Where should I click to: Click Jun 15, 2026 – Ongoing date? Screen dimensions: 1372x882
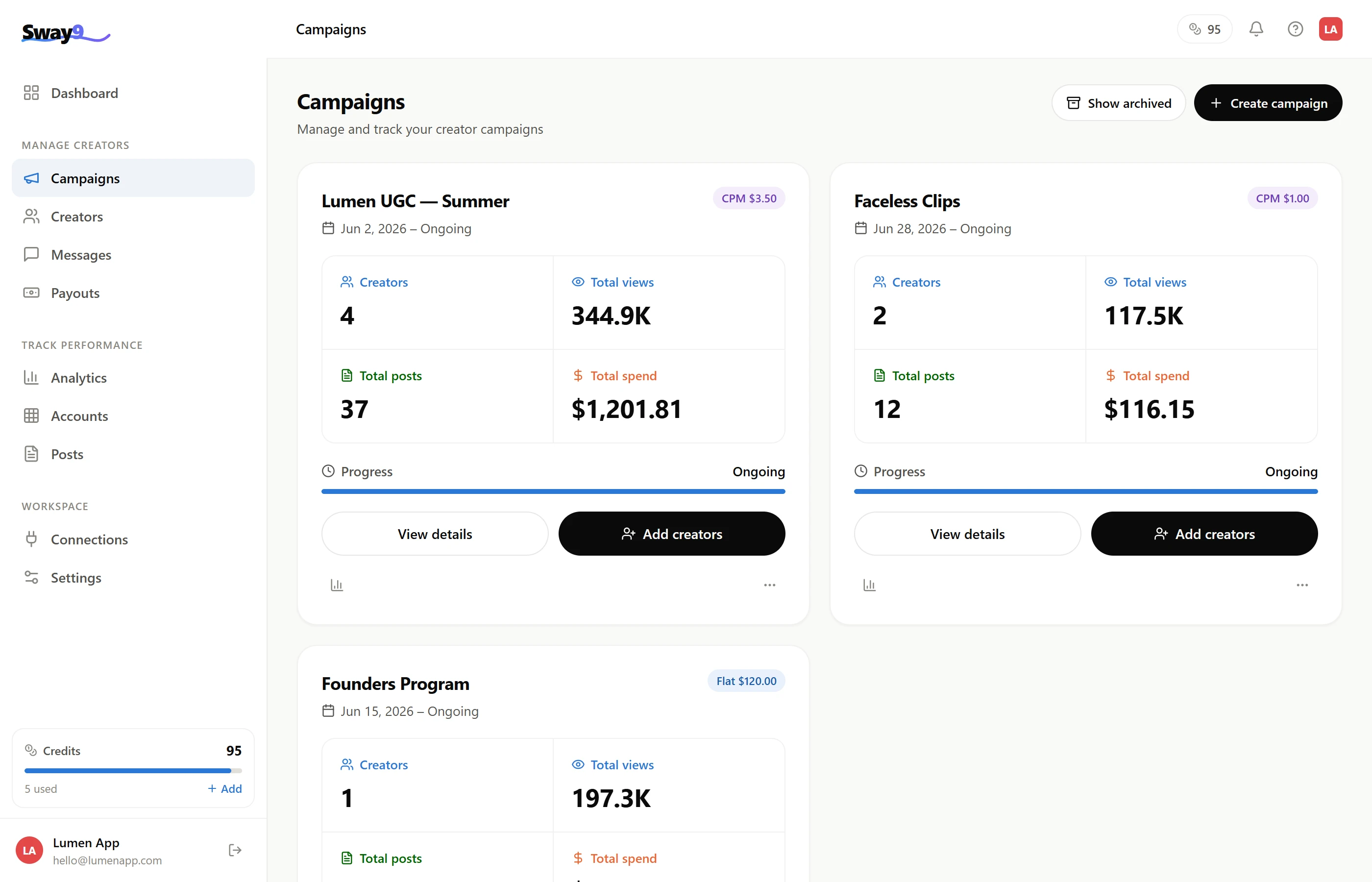pyautogui.click(x=410, y=711)
